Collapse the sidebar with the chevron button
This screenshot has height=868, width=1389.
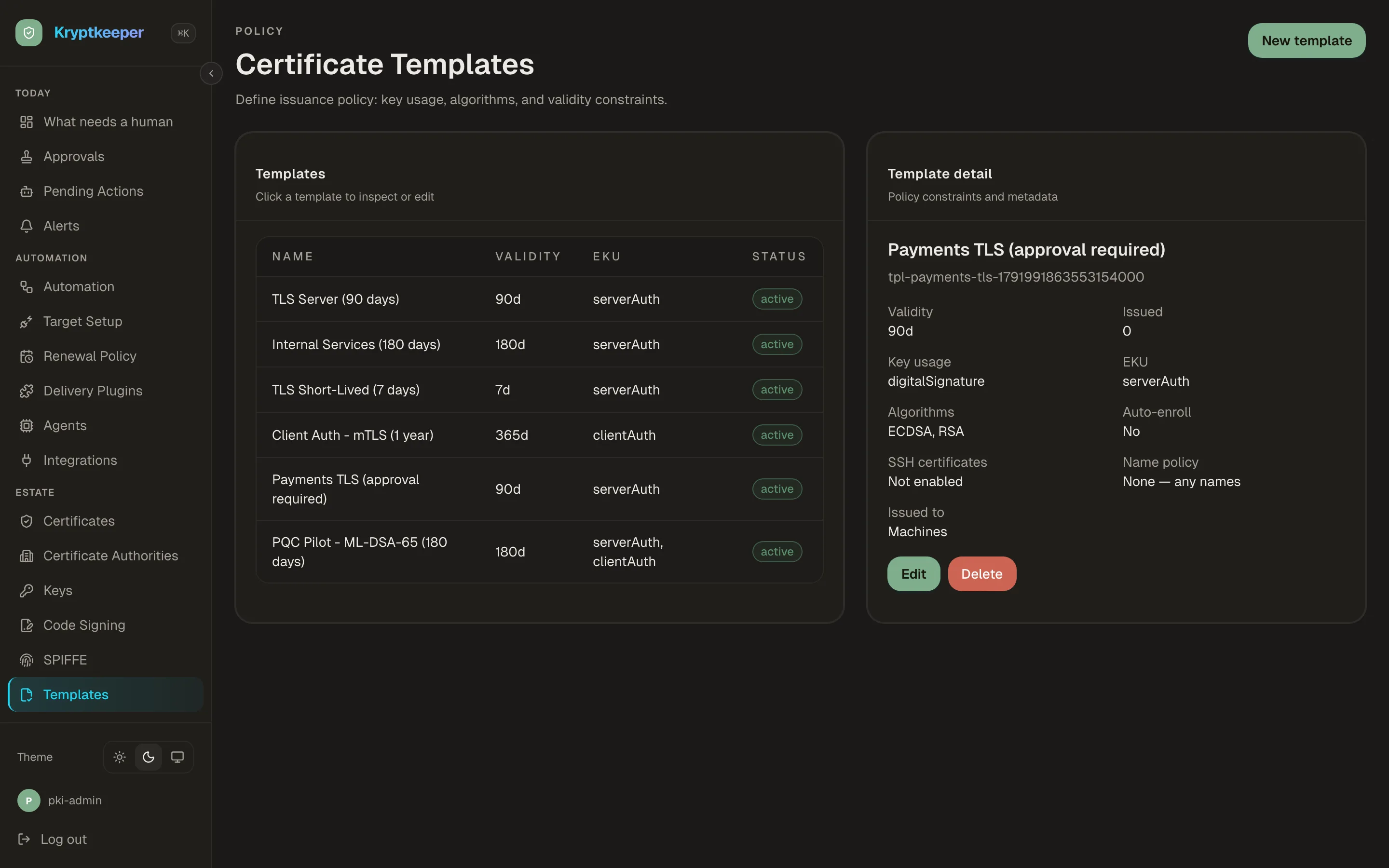211,73
